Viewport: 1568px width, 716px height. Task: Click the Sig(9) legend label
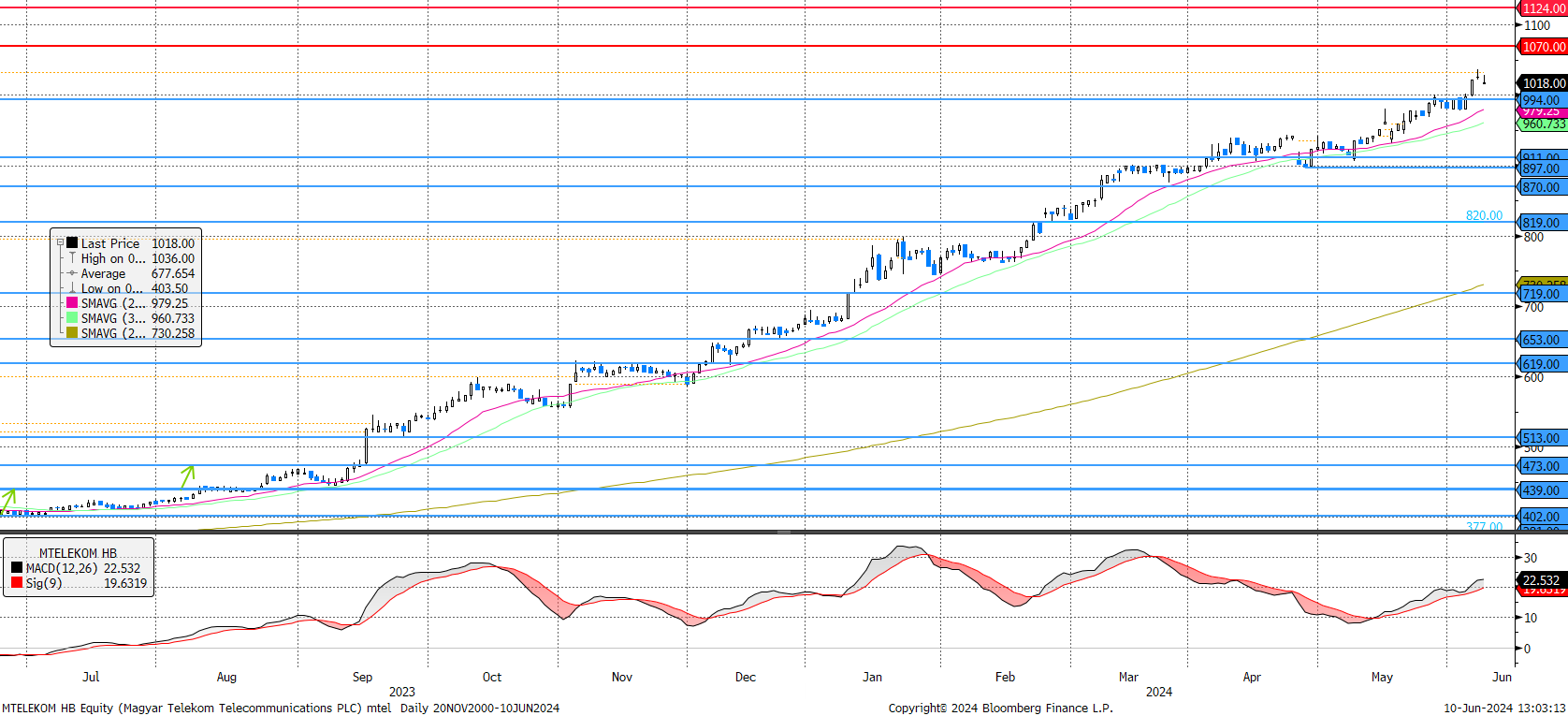[44, 583]
